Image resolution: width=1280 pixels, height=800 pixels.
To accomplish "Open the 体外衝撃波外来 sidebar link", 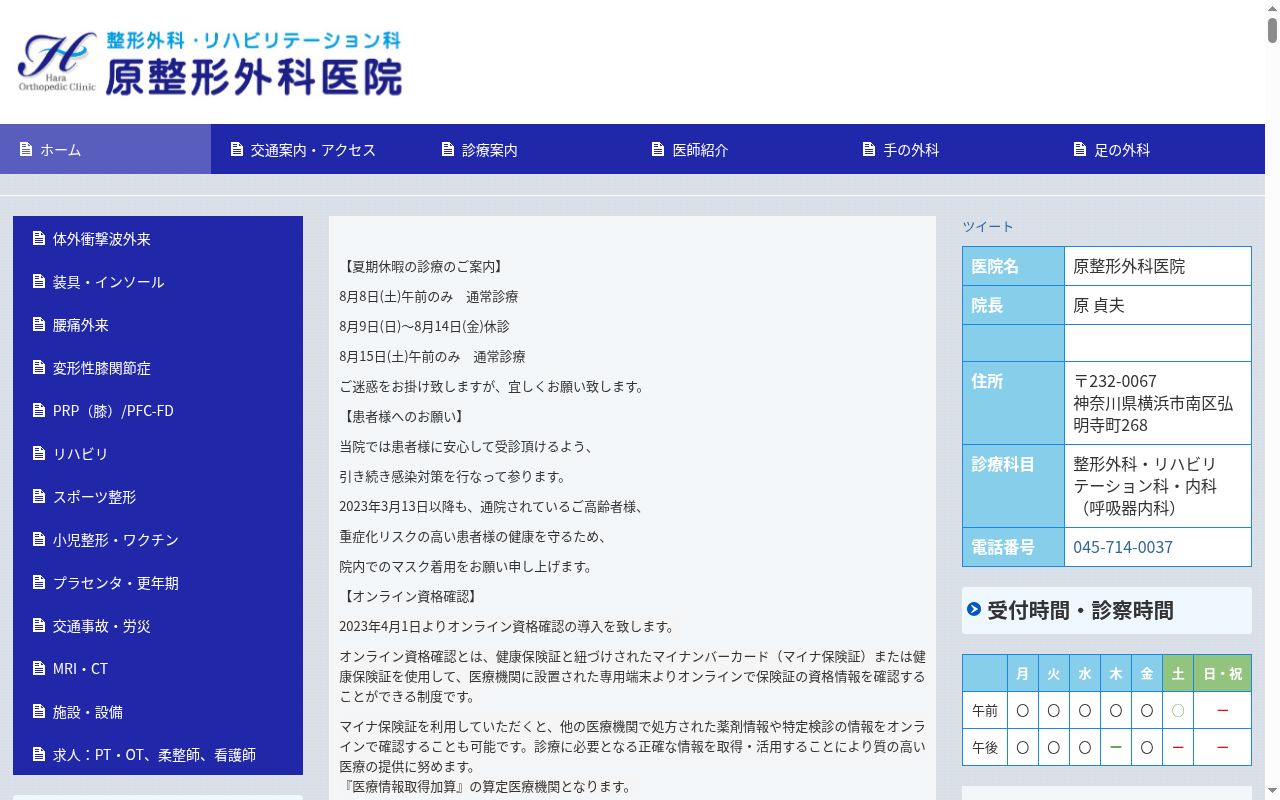I will point(158,238).
